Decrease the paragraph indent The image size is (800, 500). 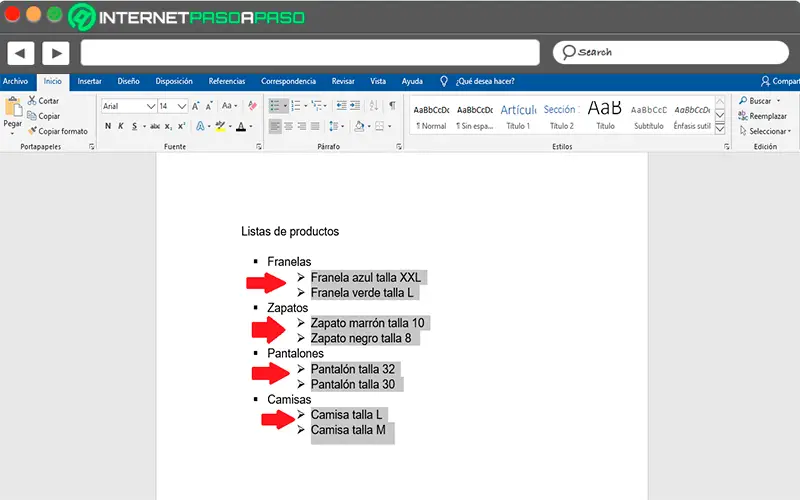tap(341, 106)
